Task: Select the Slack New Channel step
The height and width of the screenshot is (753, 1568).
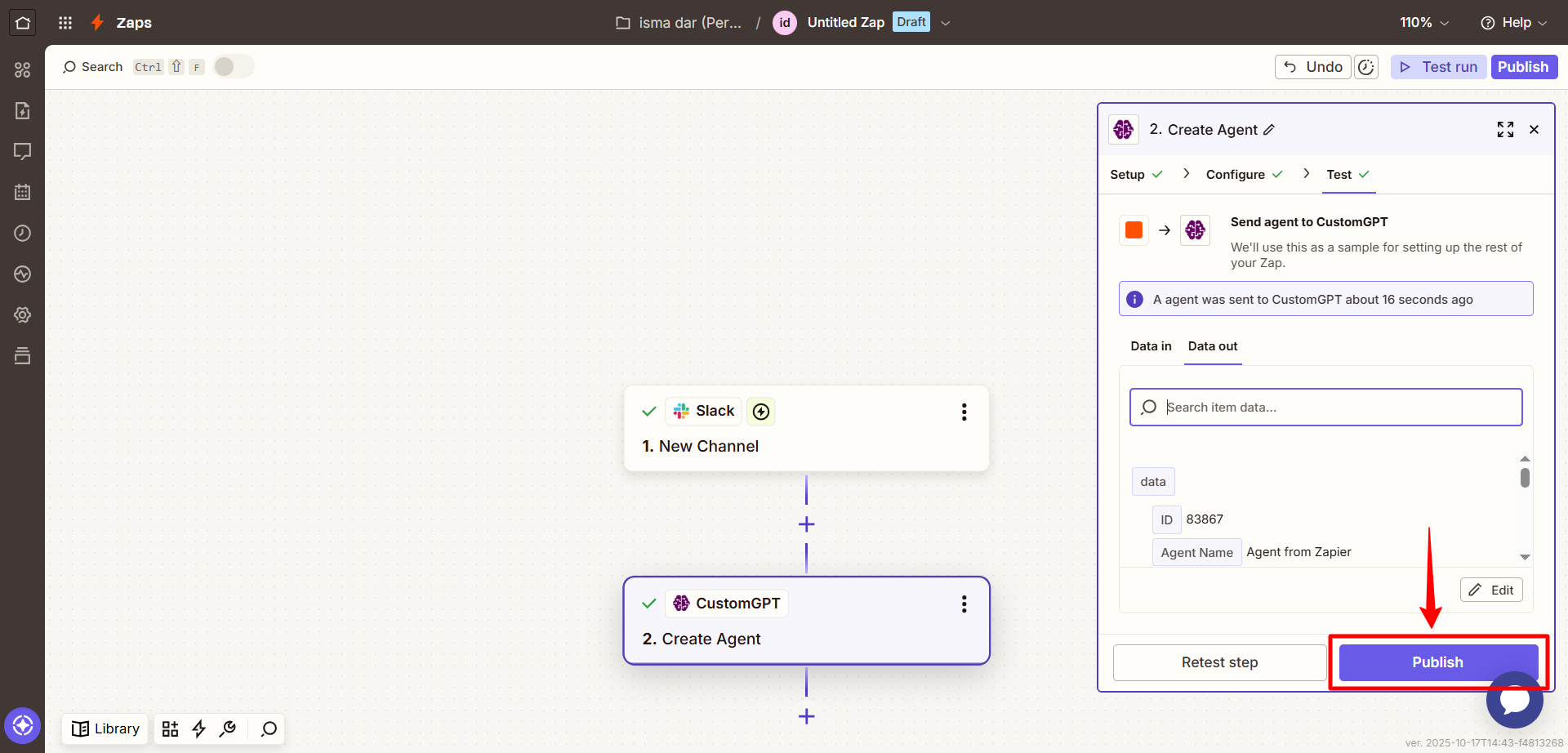Action: [x=806, y=428]
